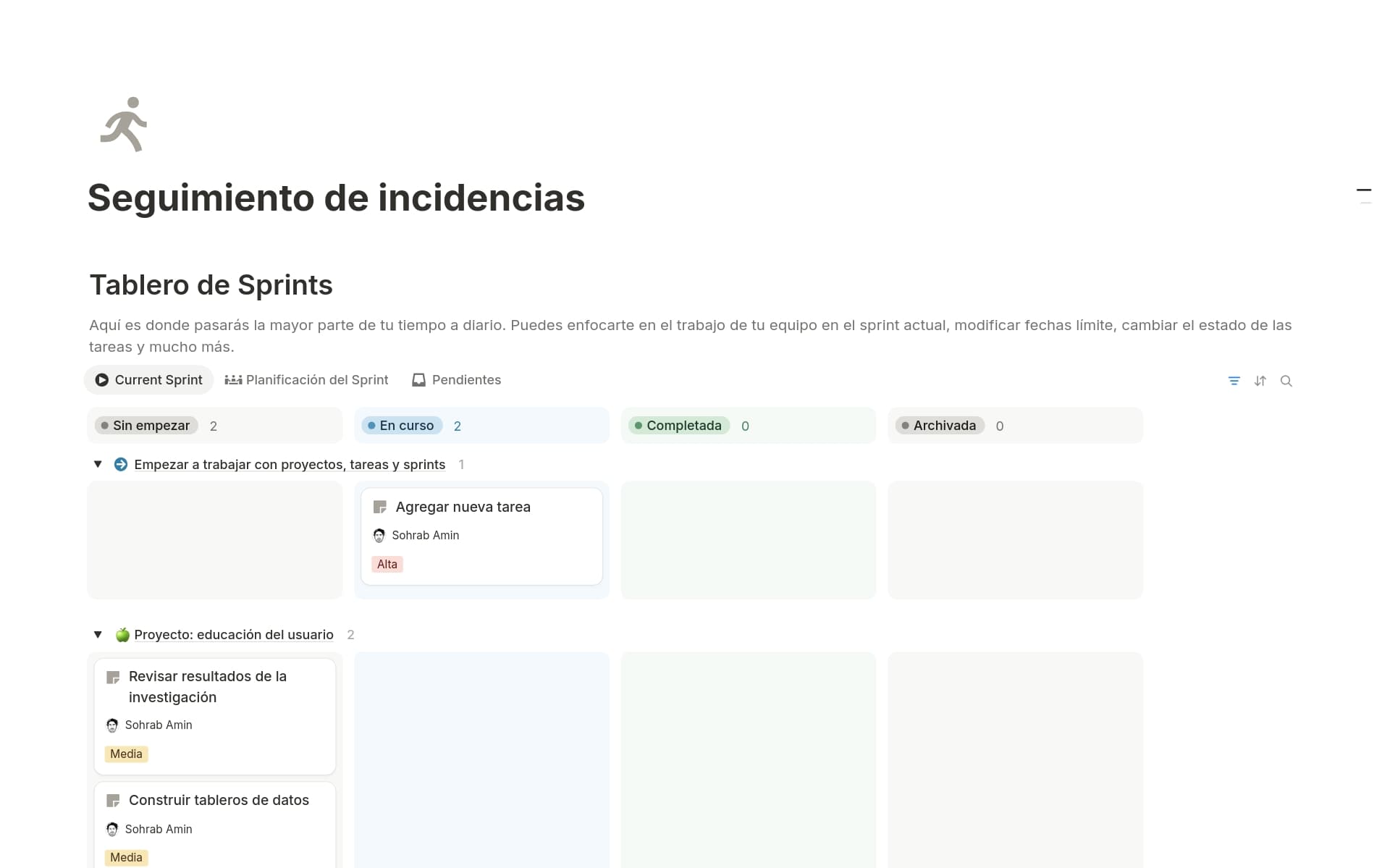This screenshot has height=868, width=1390.
Task: Open the filter icon in database toolbar
Action: 1234,381
